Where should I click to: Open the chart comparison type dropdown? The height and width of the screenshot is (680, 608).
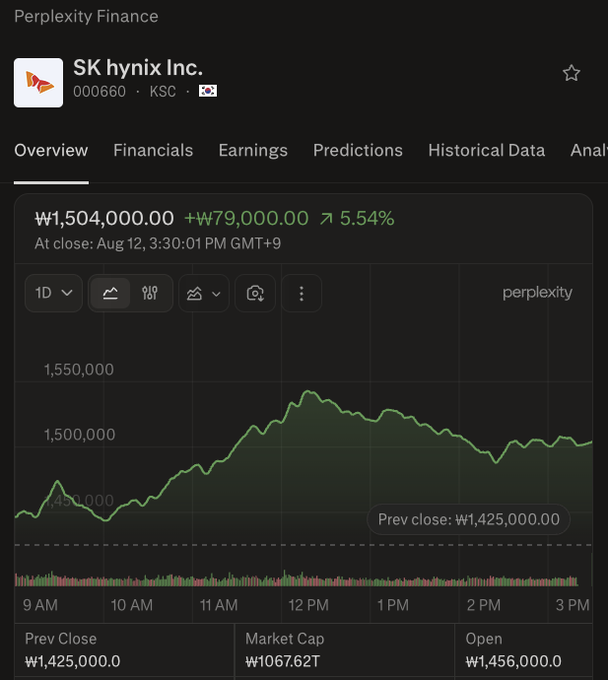pos(203,294)
